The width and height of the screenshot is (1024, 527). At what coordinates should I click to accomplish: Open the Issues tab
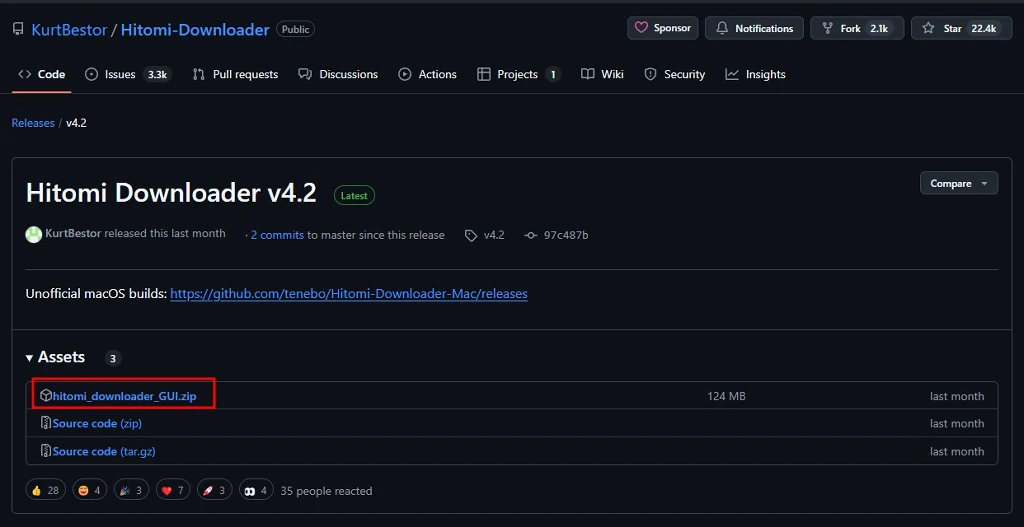click(129, 74)
